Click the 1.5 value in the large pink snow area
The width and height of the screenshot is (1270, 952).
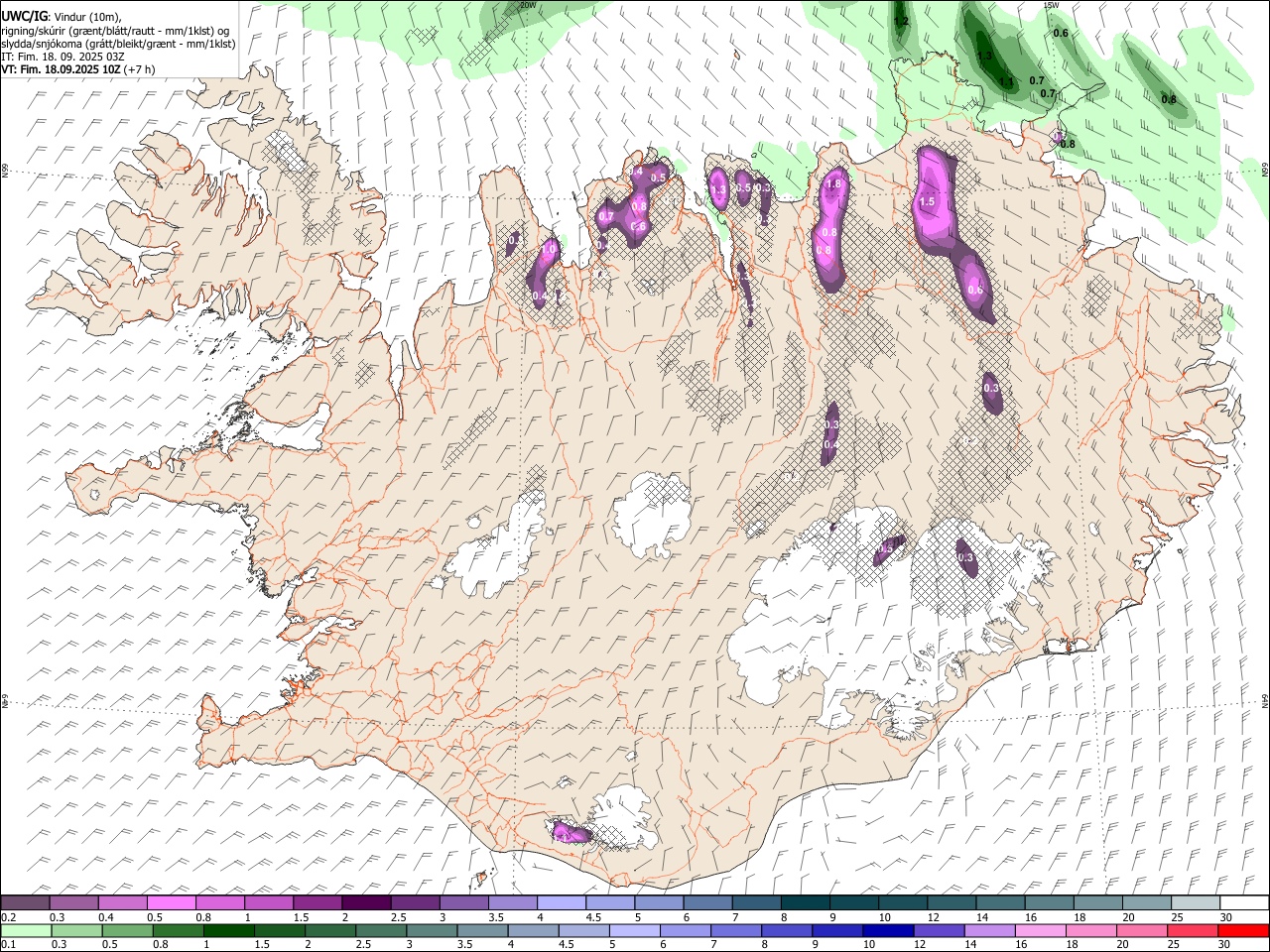(928, 201)
